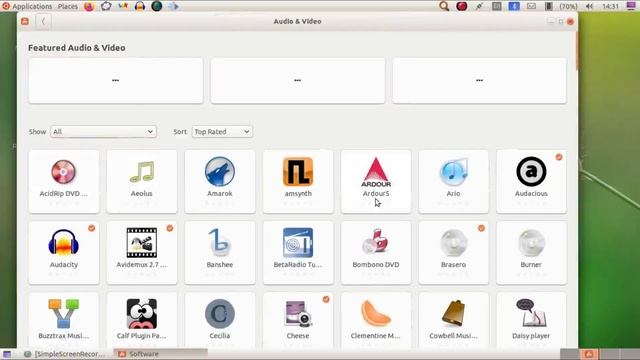This screenshot has height=360, width=640.
Task: Click the Ardour5 application tile
Action: click(376, 181)
